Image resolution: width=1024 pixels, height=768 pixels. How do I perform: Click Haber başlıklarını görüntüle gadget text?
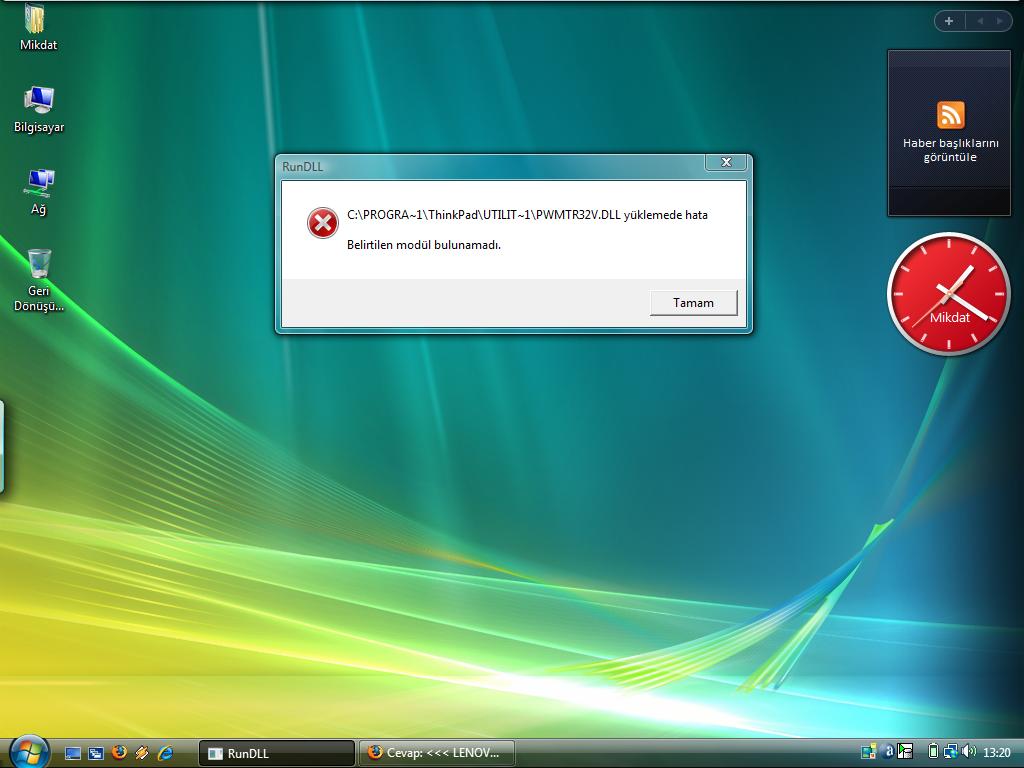[x=950, y=150]
